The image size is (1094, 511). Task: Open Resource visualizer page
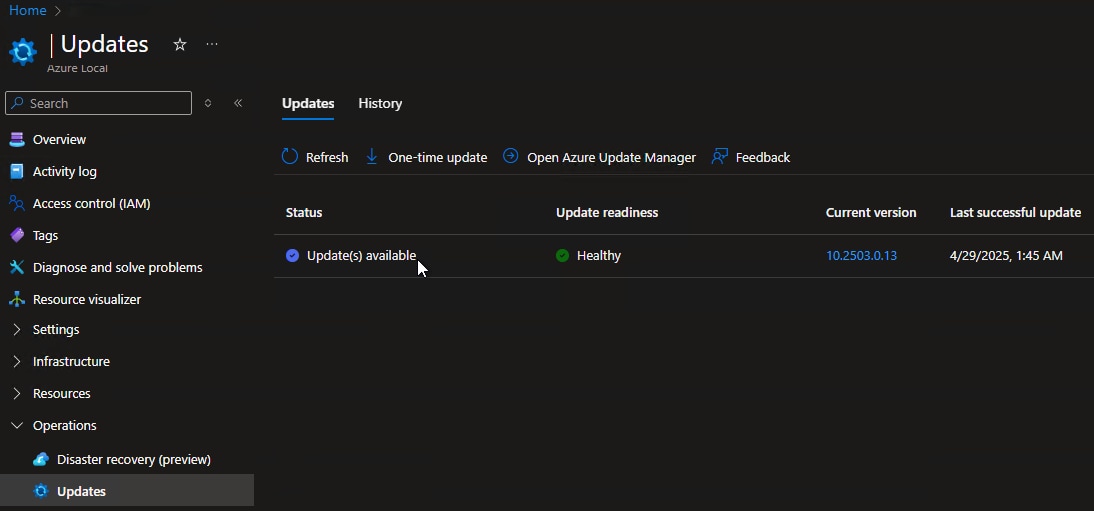[87, 299]
